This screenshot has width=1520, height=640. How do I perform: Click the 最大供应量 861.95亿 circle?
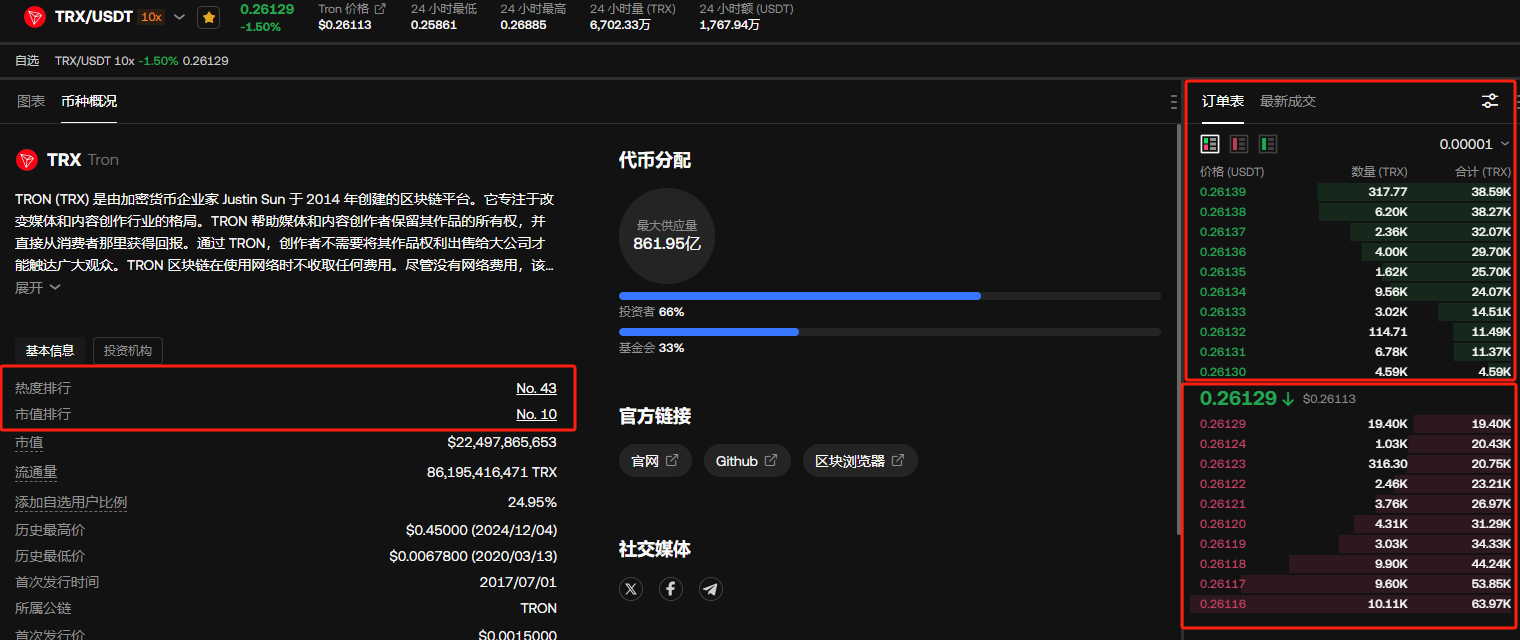click(667, 236)
